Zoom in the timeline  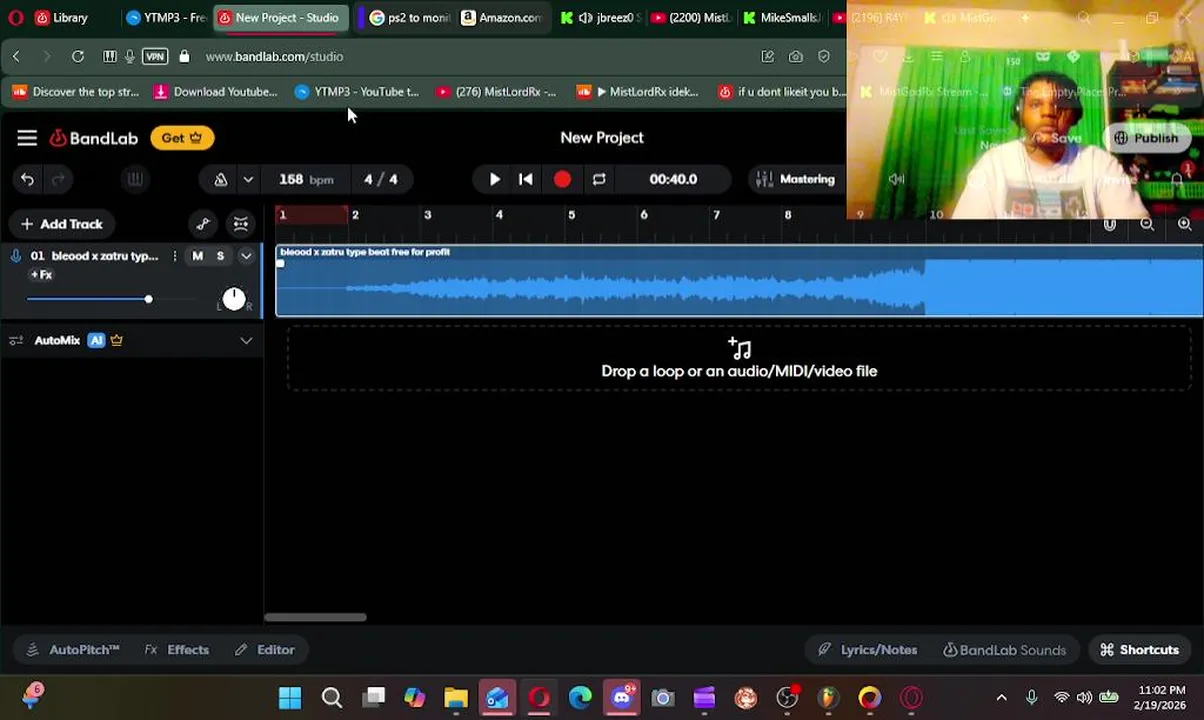click(1185, 225)
